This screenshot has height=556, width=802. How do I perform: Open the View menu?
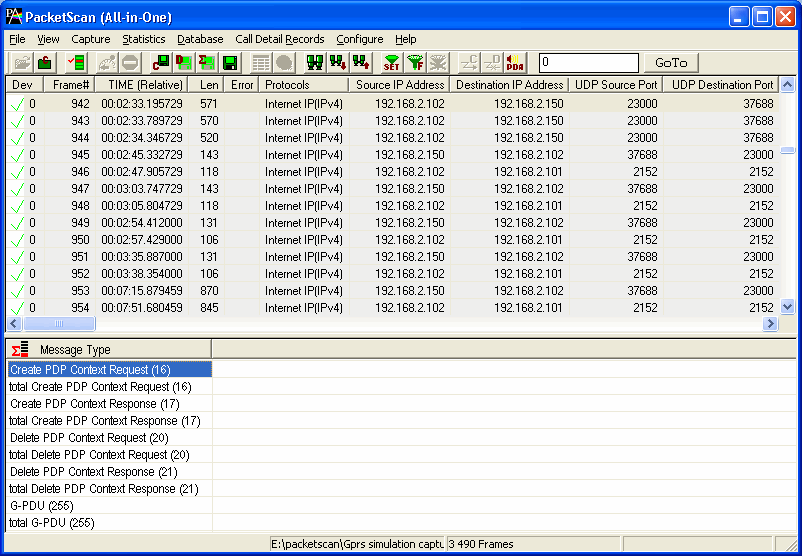pos(48,39)
